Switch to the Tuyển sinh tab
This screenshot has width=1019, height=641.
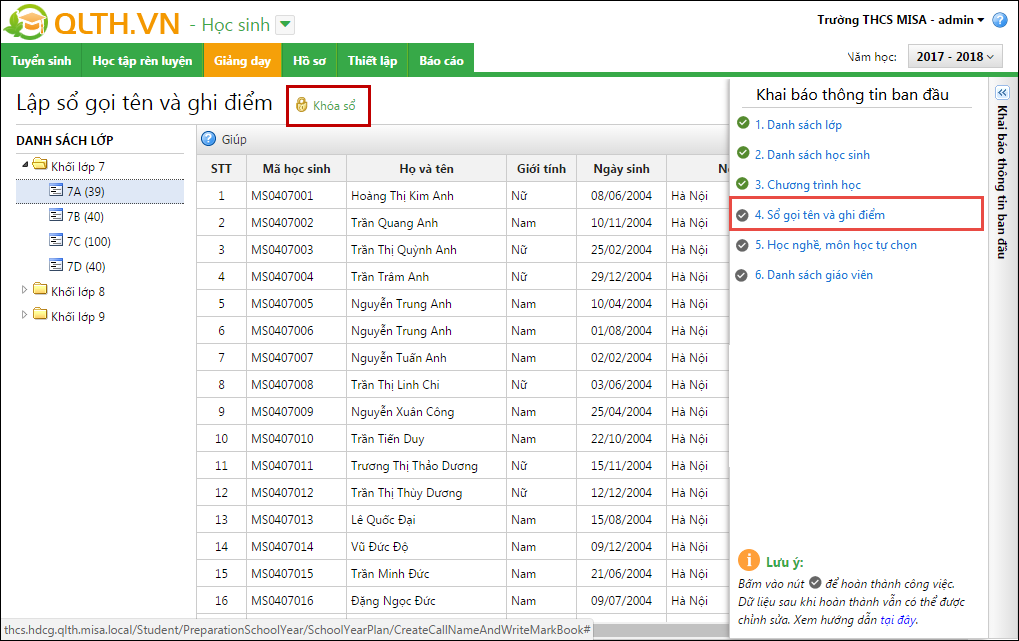tap(41, 61)
